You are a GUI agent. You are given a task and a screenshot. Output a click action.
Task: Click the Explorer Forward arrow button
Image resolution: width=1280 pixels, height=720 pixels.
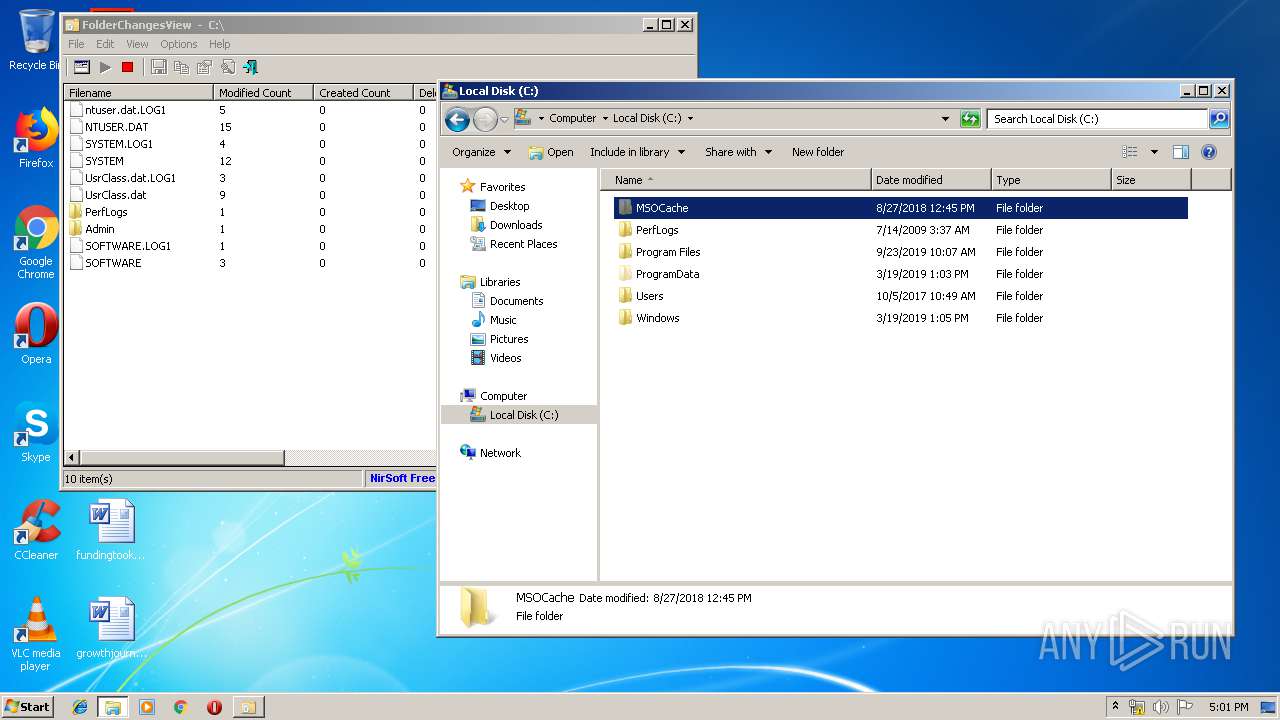tap(485, 119)
